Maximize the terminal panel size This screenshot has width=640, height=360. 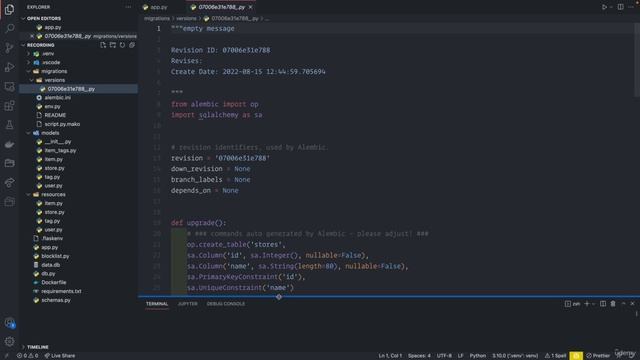(x=623, y=304)
